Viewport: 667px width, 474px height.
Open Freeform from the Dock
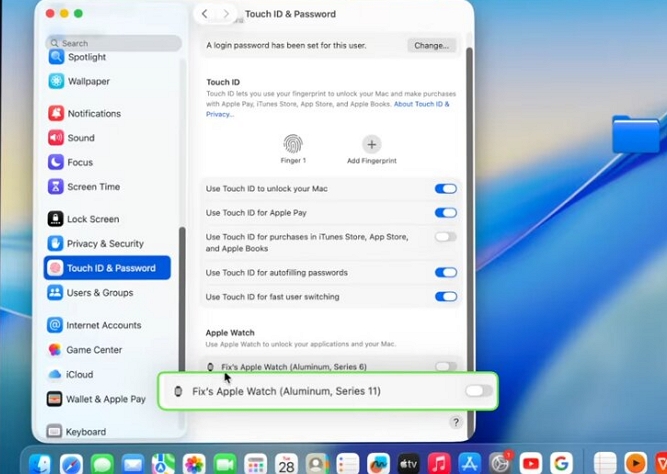pyautogui.click(x=378, y=464)
